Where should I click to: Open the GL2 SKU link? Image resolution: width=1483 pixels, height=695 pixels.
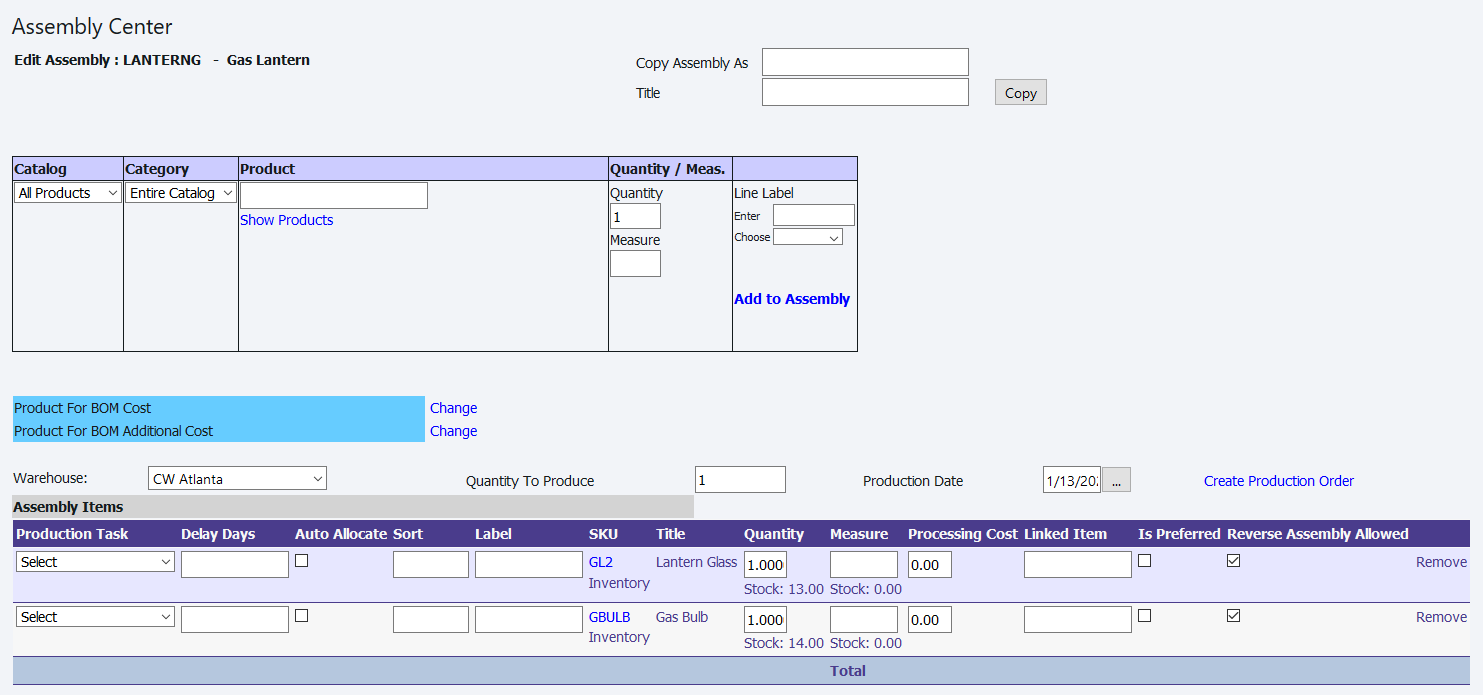600,562
